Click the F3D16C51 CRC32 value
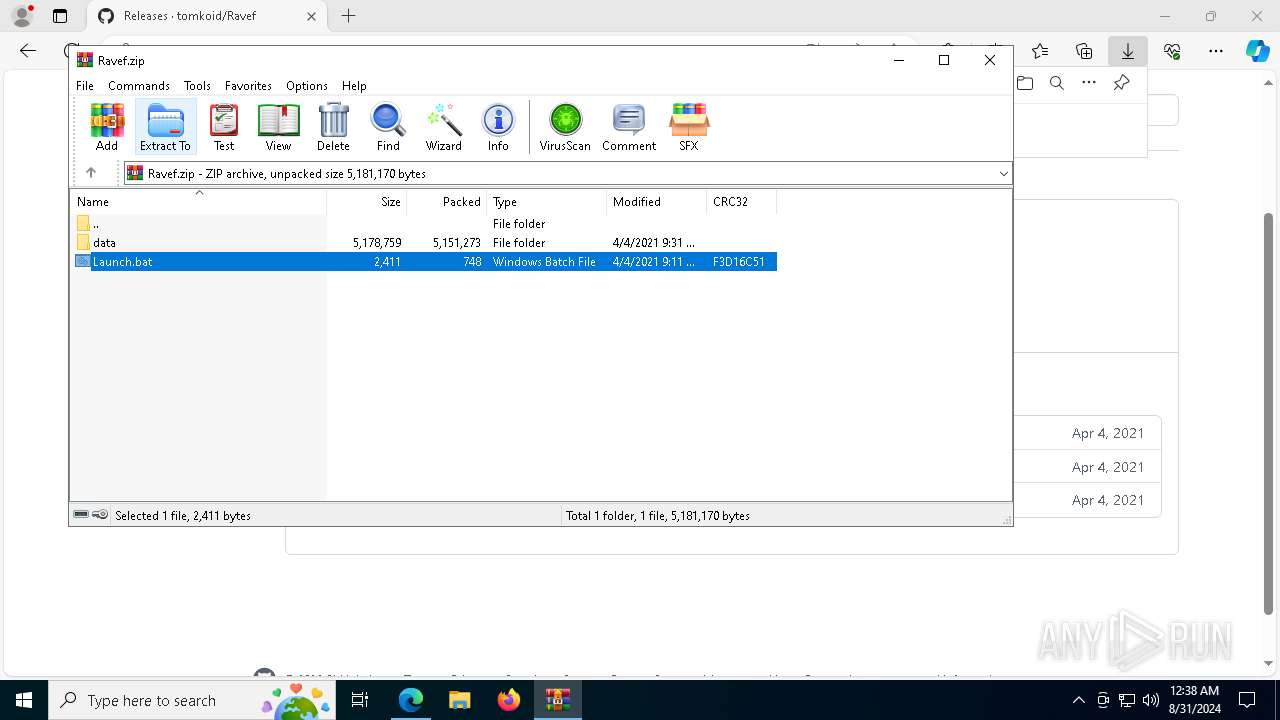This screenshot has height=720, width=1280. point(739,262)
